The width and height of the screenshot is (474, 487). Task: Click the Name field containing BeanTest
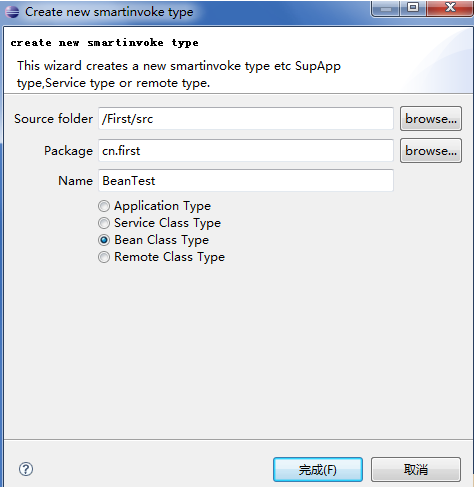coord(246,180)
